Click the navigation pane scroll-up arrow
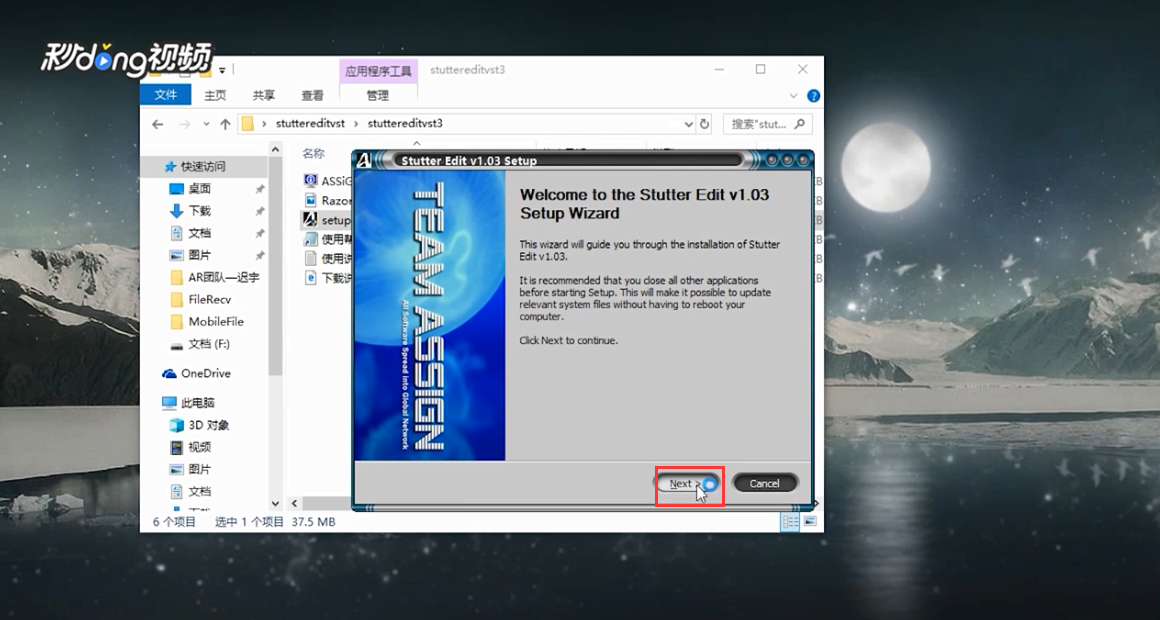This screenshot has width=1160, height=620. [275, 149]
